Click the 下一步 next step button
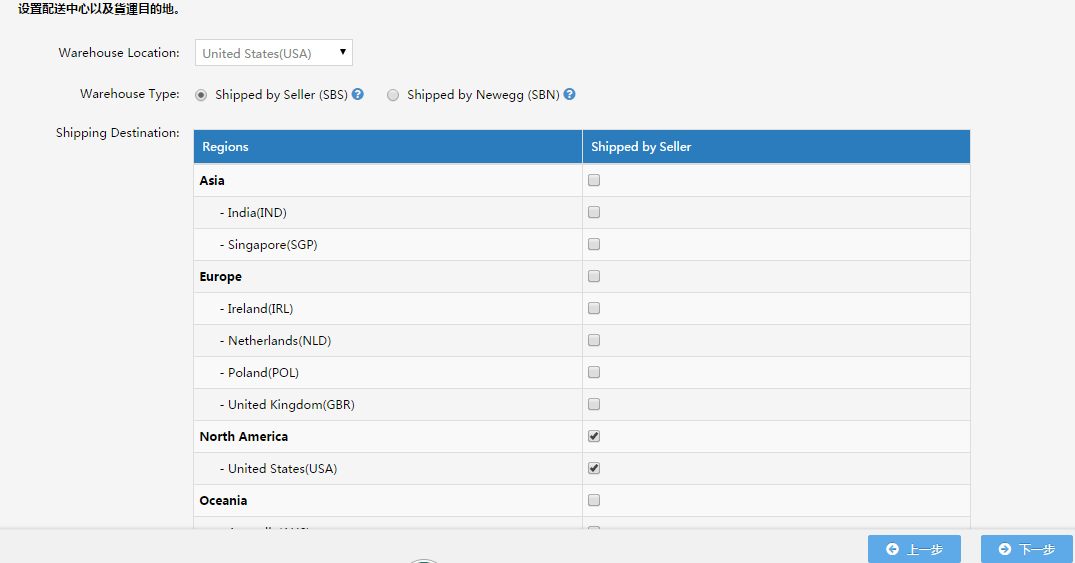Image resolution: width=1075 pixels, height=563 pixels. 1026,549
